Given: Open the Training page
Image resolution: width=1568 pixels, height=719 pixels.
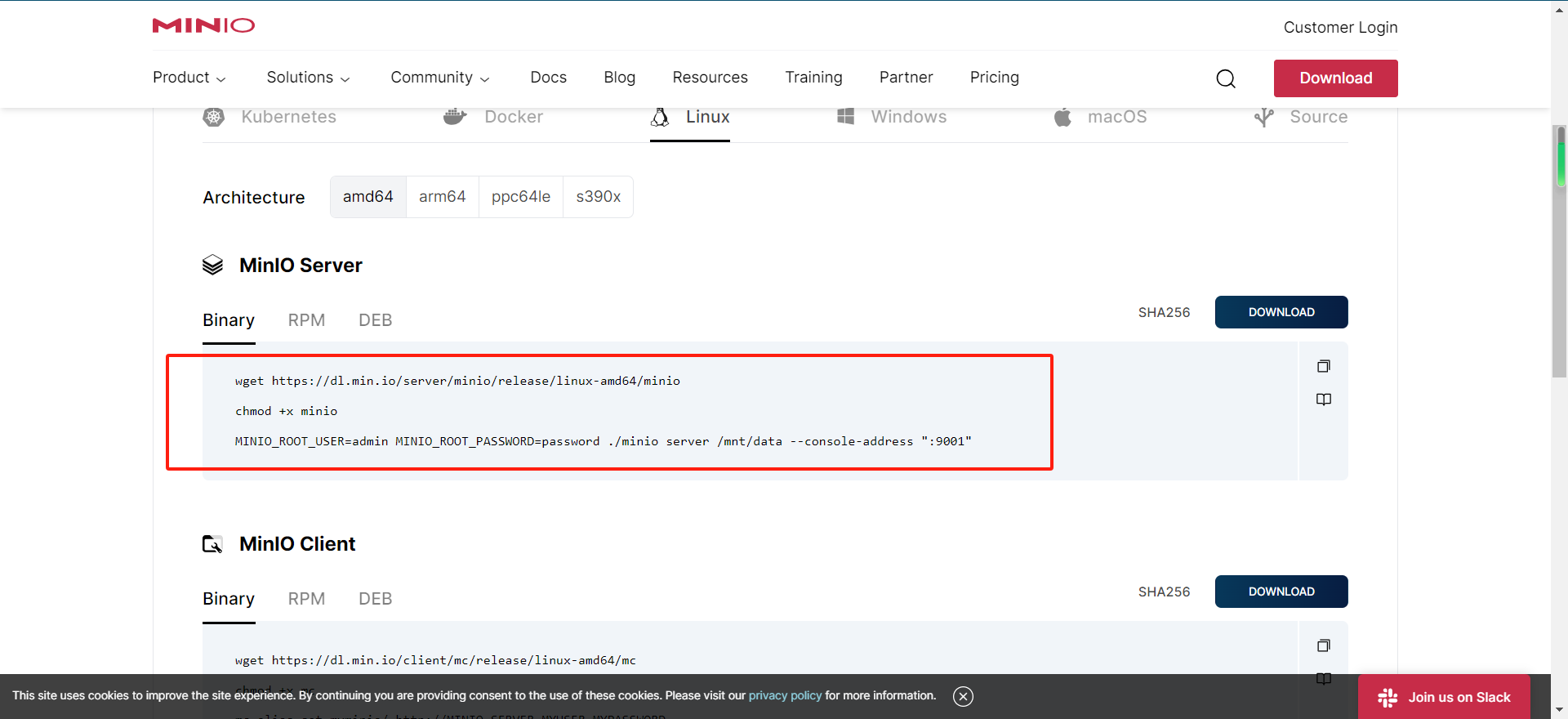Looking at the screenshot, I should click(813, 78).
